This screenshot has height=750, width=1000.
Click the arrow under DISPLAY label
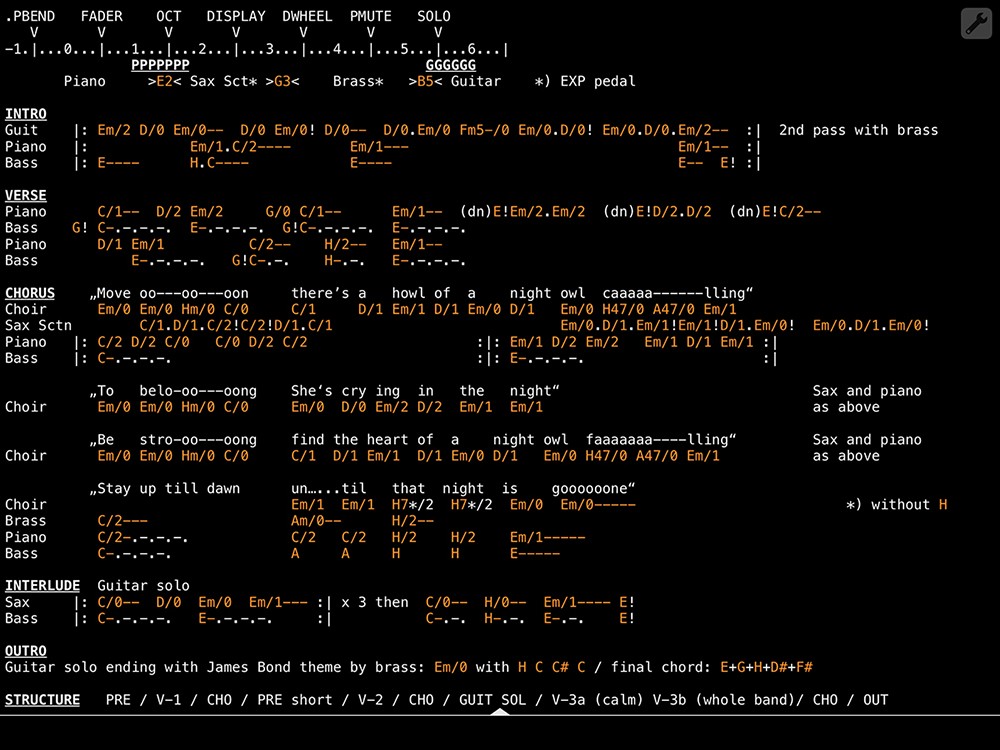click(x=236, y=32)
